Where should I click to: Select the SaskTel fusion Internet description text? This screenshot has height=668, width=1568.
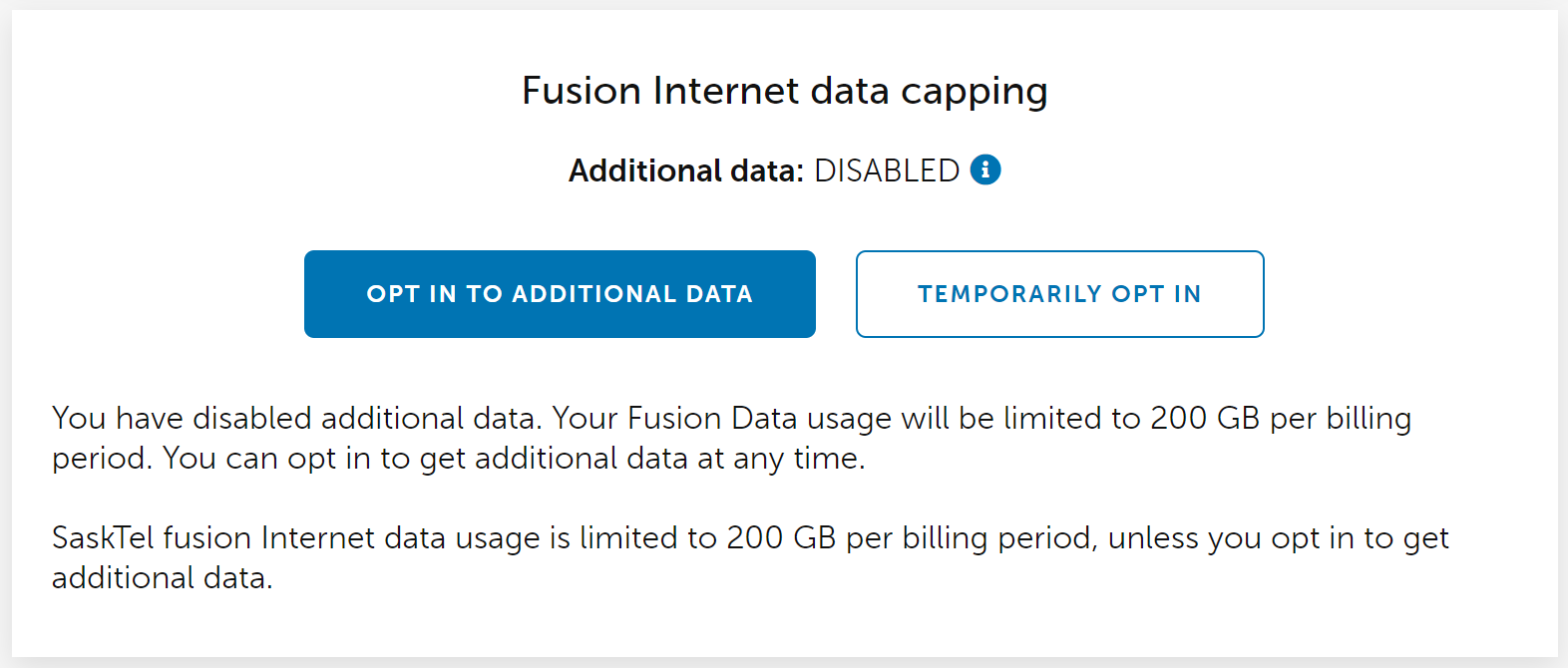pos(750,556)
